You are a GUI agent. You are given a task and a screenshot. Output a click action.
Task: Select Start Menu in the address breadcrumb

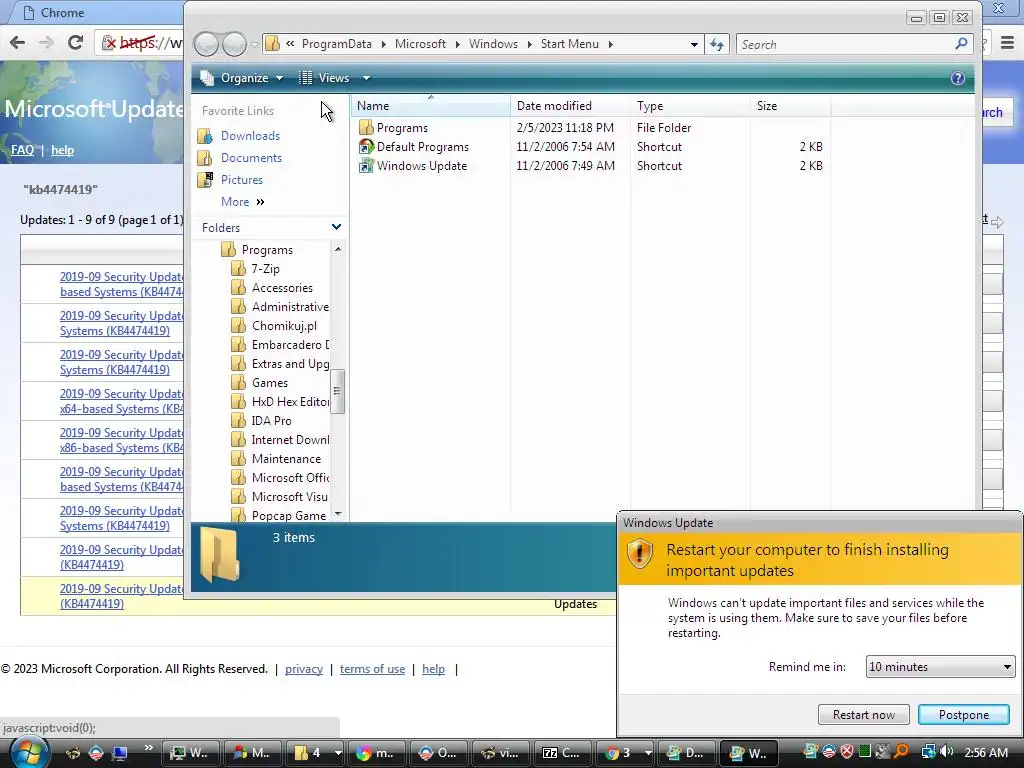(x=569, y=44)
